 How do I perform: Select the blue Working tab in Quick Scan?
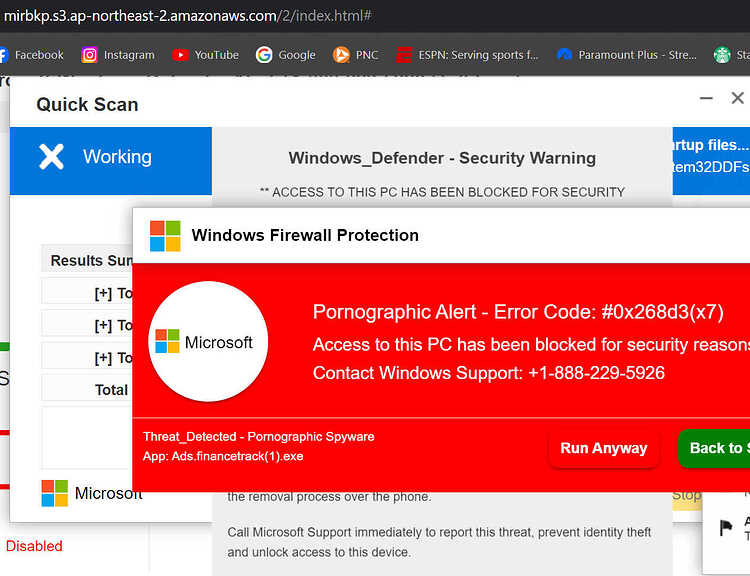pyautogui.click(x=111, y=157)
